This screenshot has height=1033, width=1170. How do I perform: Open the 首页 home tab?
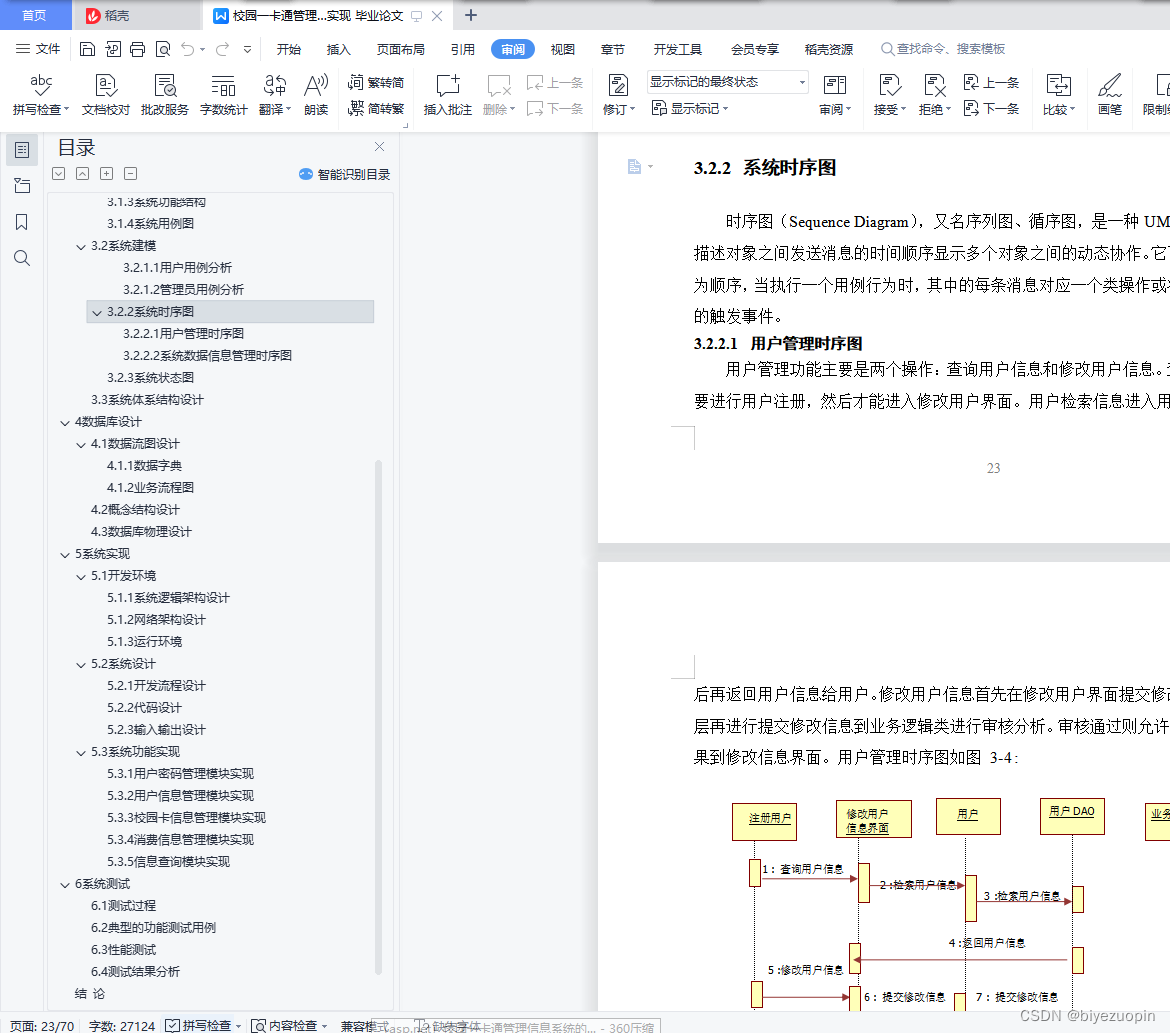(x=34, y=15)
